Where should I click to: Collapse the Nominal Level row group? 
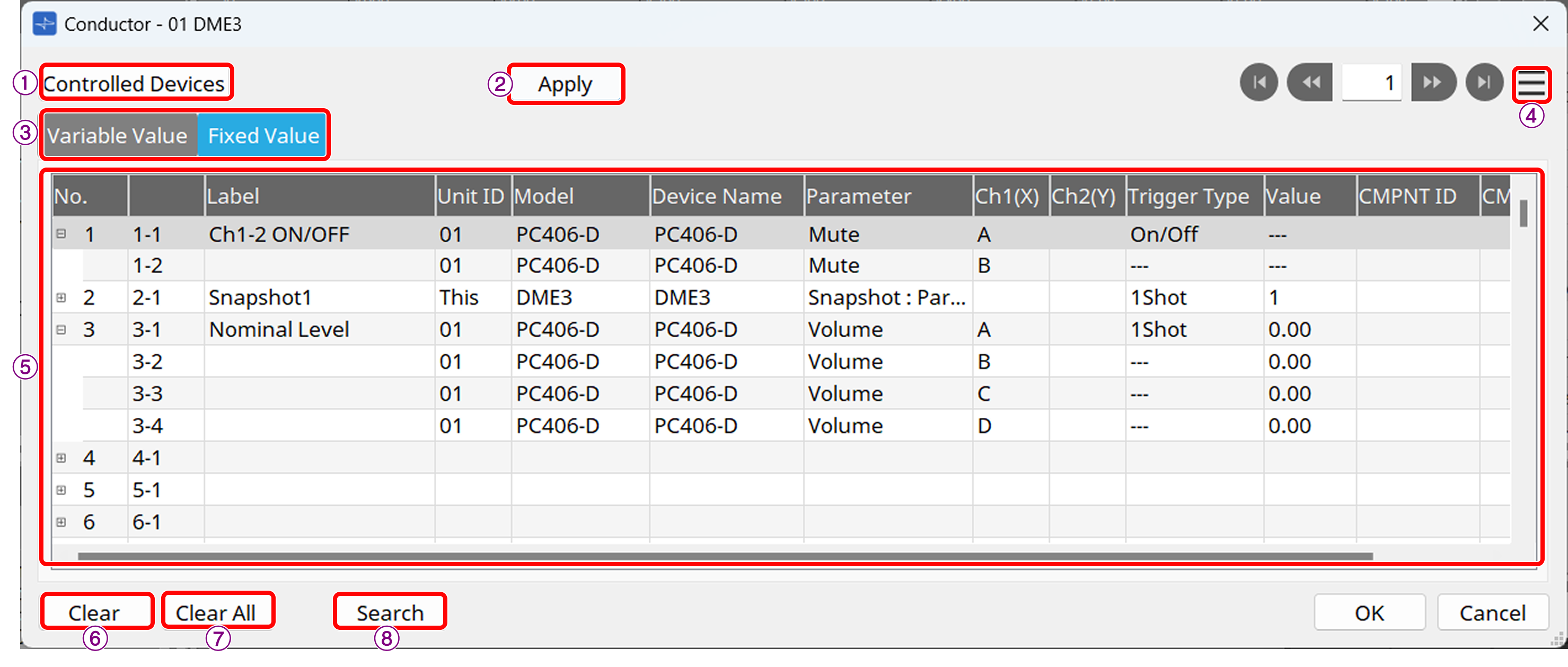pyautogui.click(x=61, y=329)
